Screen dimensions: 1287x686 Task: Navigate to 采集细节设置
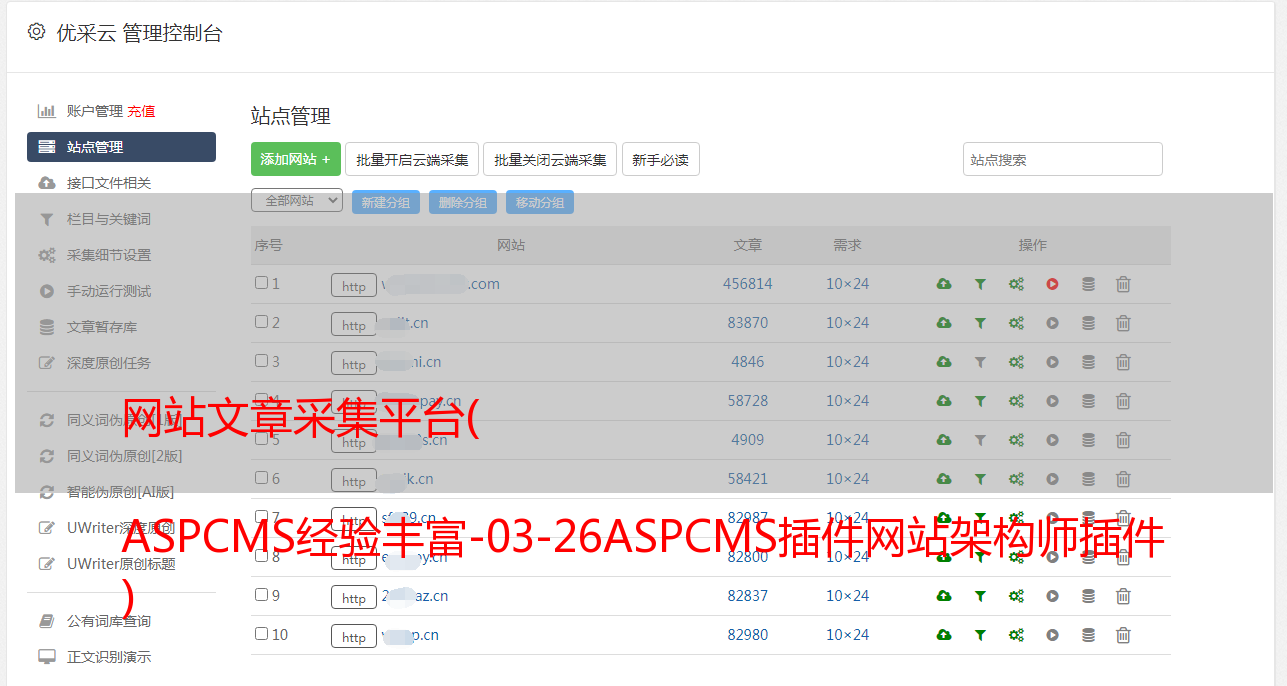click(109, 255)
